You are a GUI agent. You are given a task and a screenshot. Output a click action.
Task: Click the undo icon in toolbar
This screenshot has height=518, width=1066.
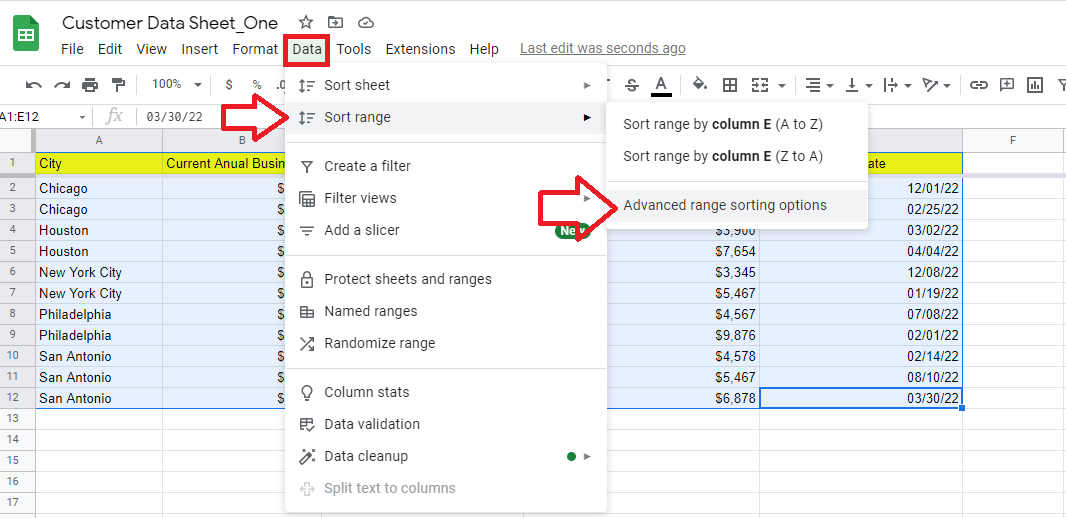click(x=34, y=85)
